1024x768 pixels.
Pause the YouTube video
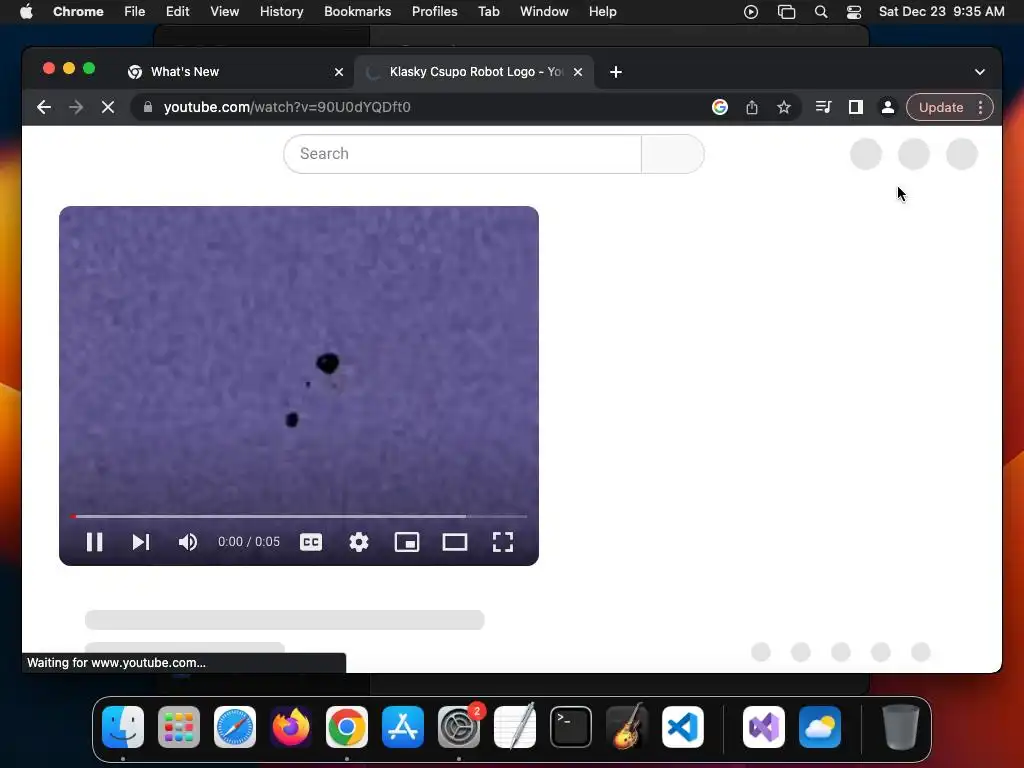(95, 542)
